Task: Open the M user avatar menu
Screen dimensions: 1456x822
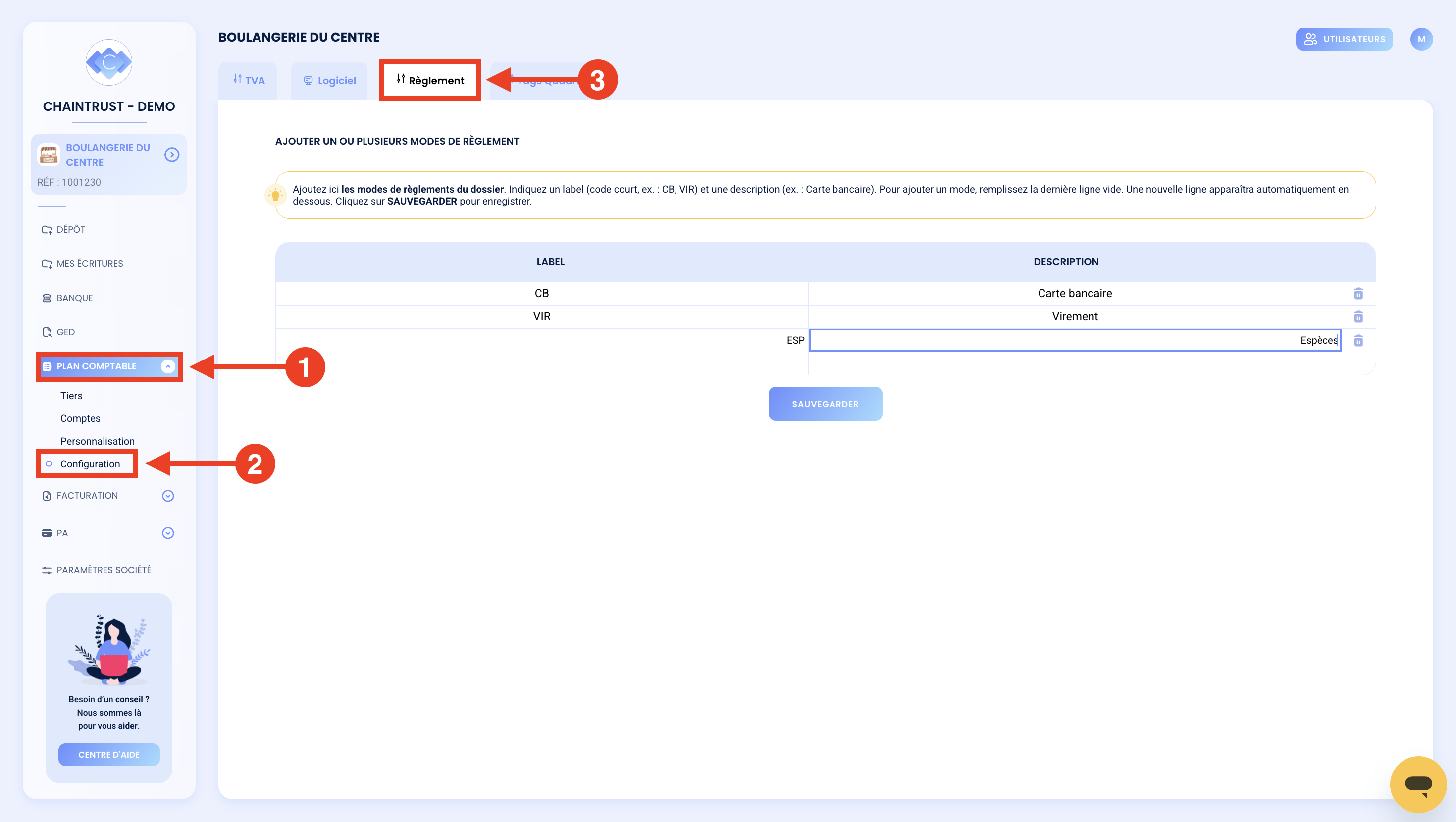Action: [1421, 39]
